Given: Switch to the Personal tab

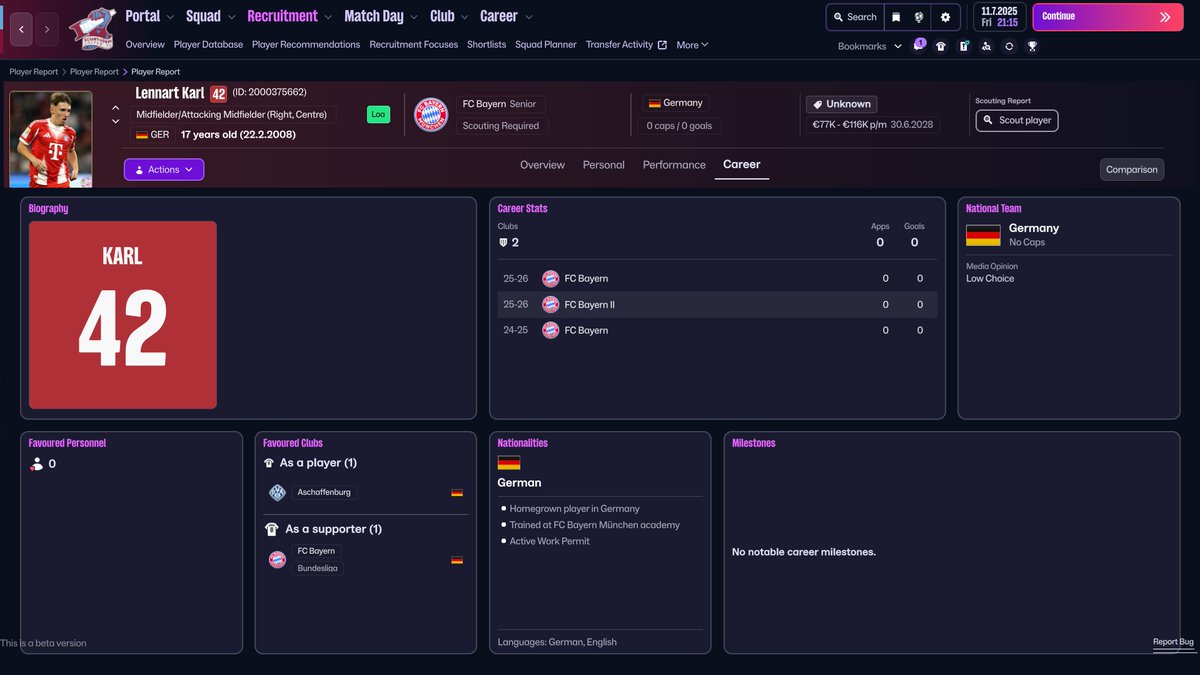Looking at the screenshot, I should point(604,165).
